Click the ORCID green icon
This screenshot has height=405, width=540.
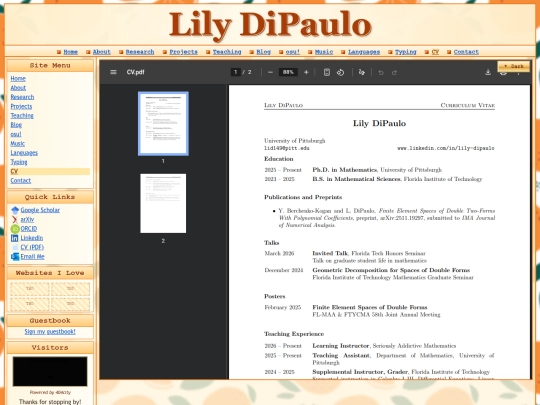15,229
